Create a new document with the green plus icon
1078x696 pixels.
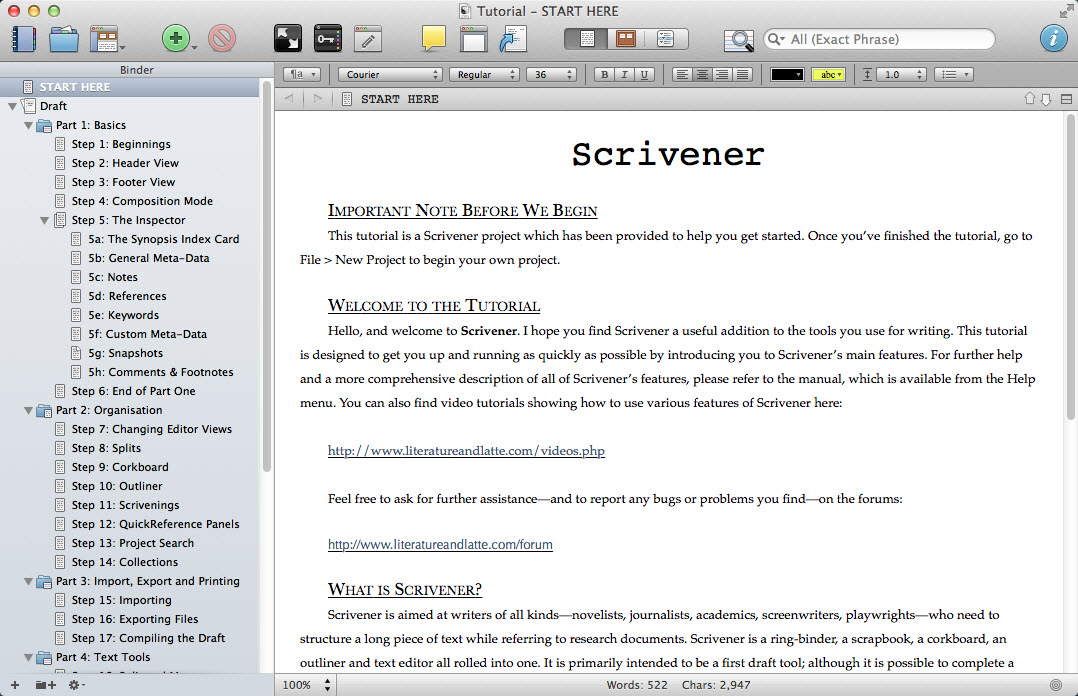click(x=177, y=37)
